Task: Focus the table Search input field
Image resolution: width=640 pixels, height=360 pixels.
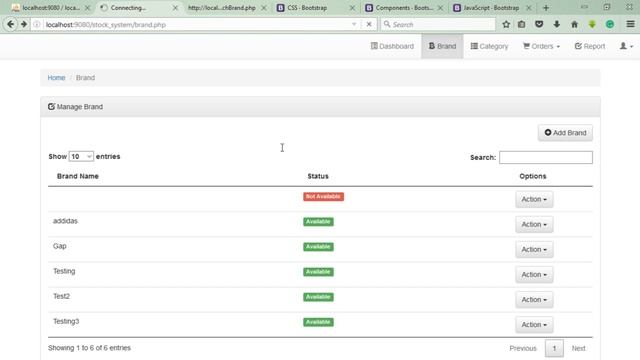Action: pyautogui.click(x=546, y=157)
